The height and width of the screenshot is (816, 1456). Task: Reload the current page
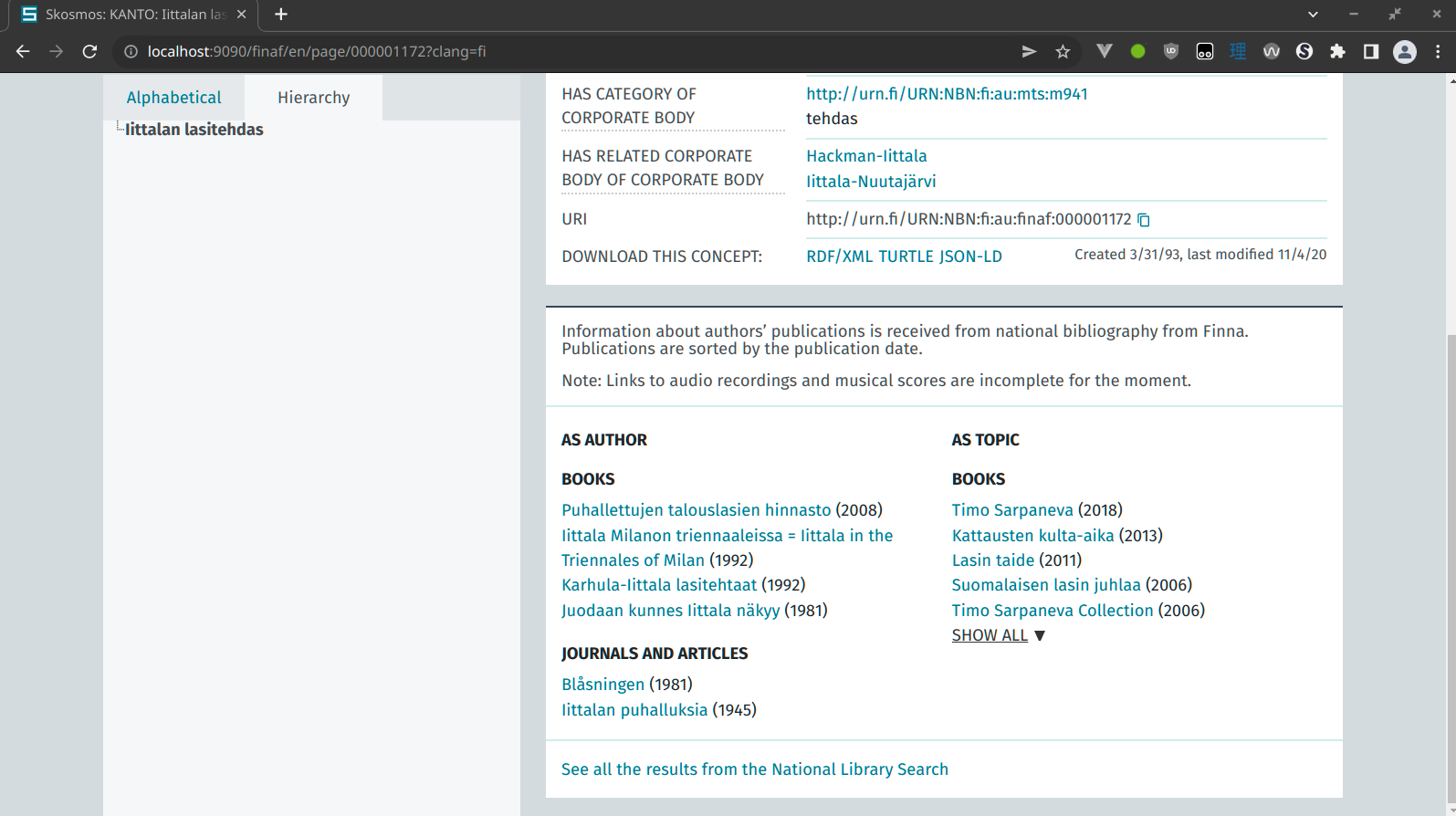tap(89, 51)
